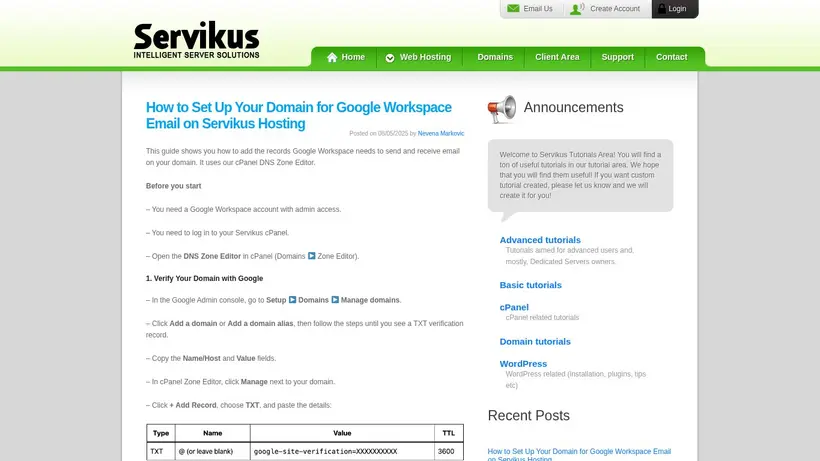Click the 3600 TTL cell
Image resolution: width=820 pixels, height=461 pixels.
pos(449,451)
